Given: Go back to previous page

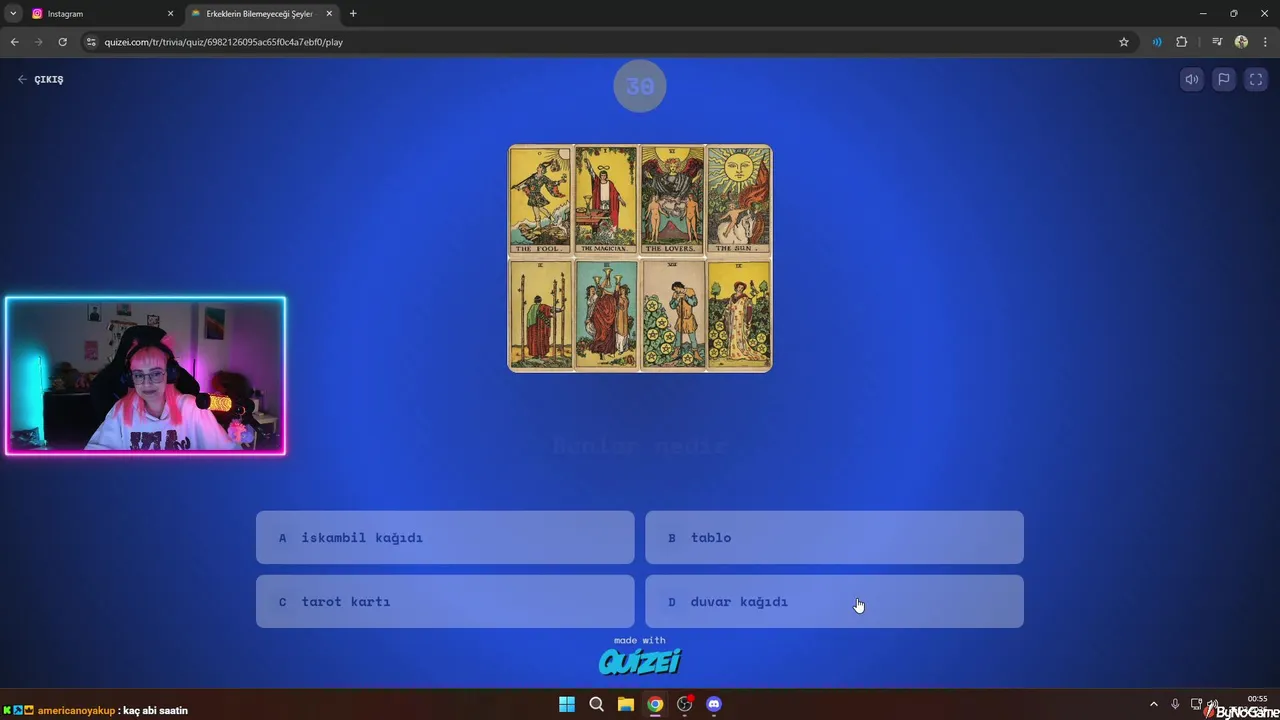Looking at the screenshot, I should point(14,42).
